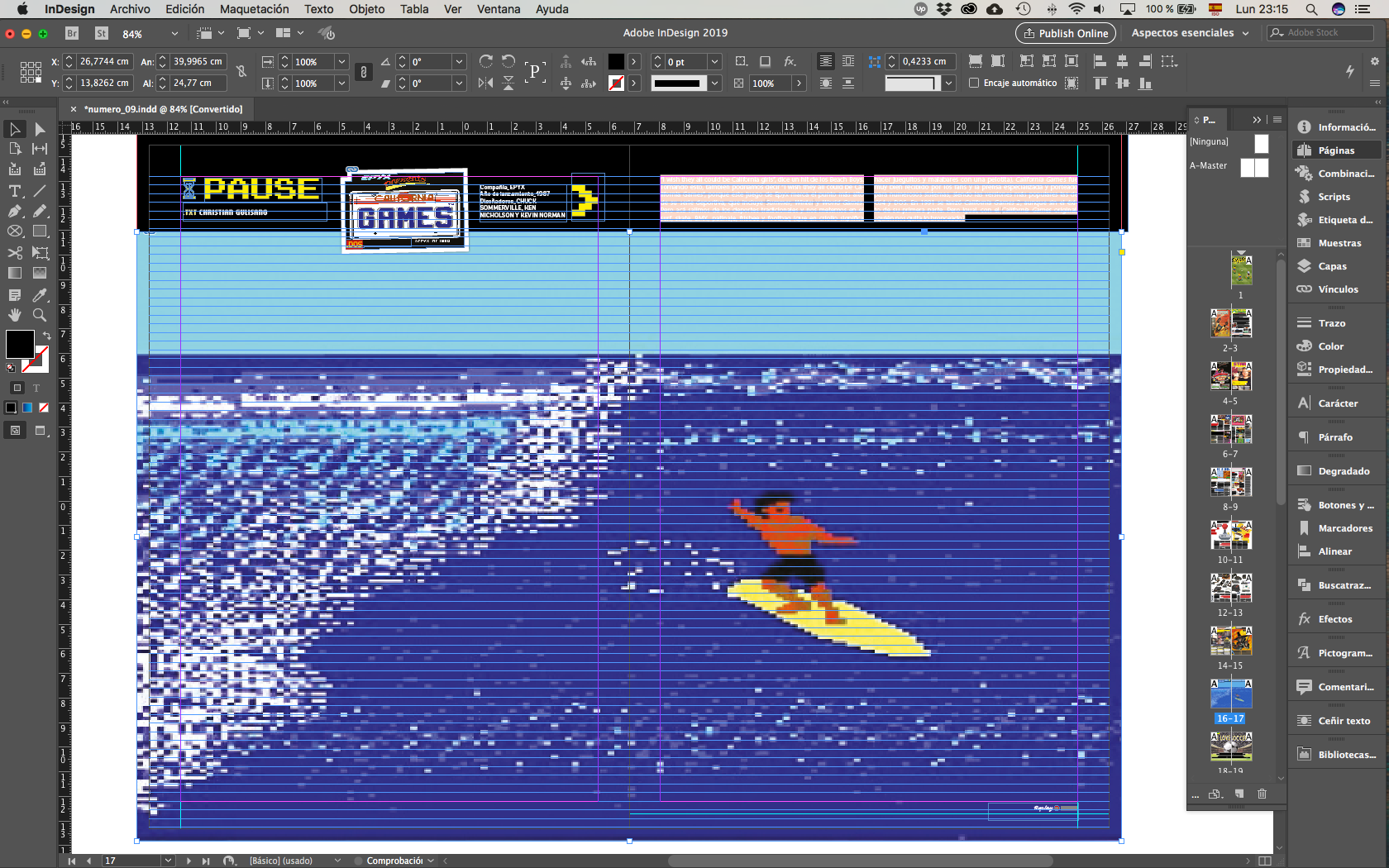The image size is (1389, 868).
Task: Open the Efectos panel
Action: coord(1334,619)
